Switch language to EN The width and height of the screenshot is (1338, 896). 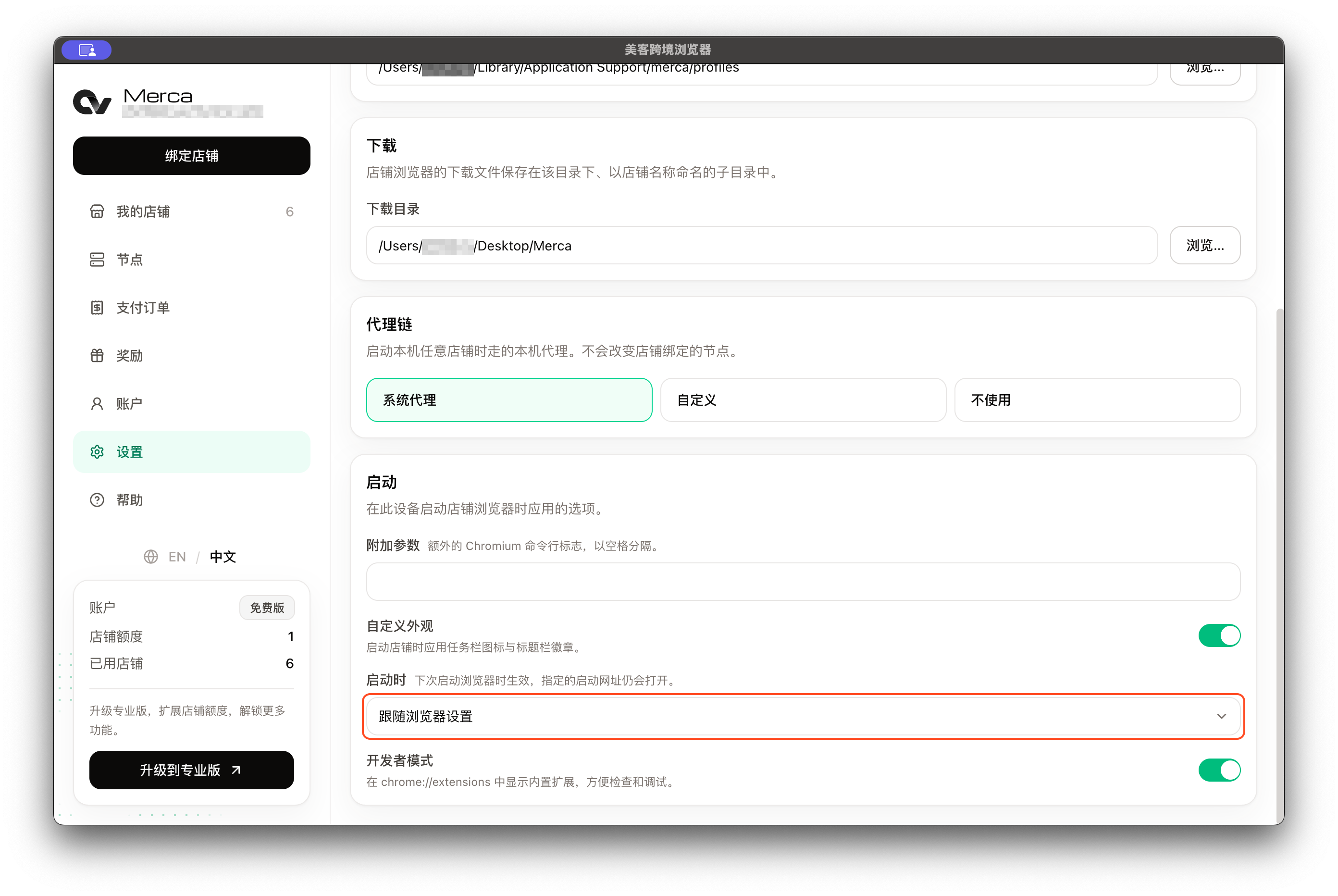(x=177, y=557)
